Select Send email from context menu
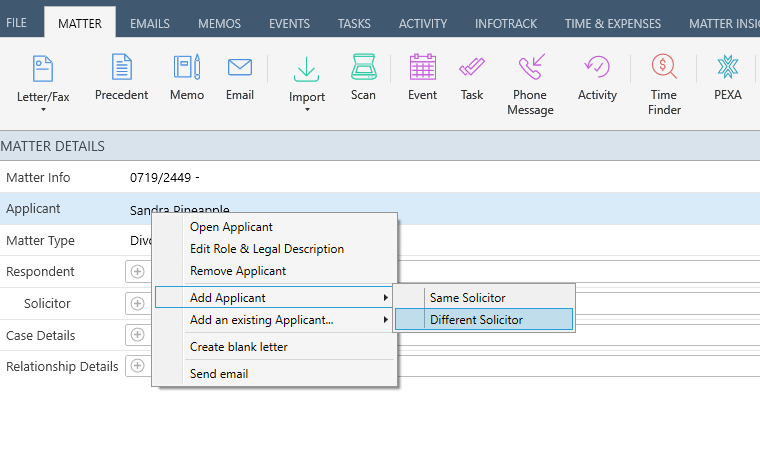760x449 pixels. tap(274, 374)
